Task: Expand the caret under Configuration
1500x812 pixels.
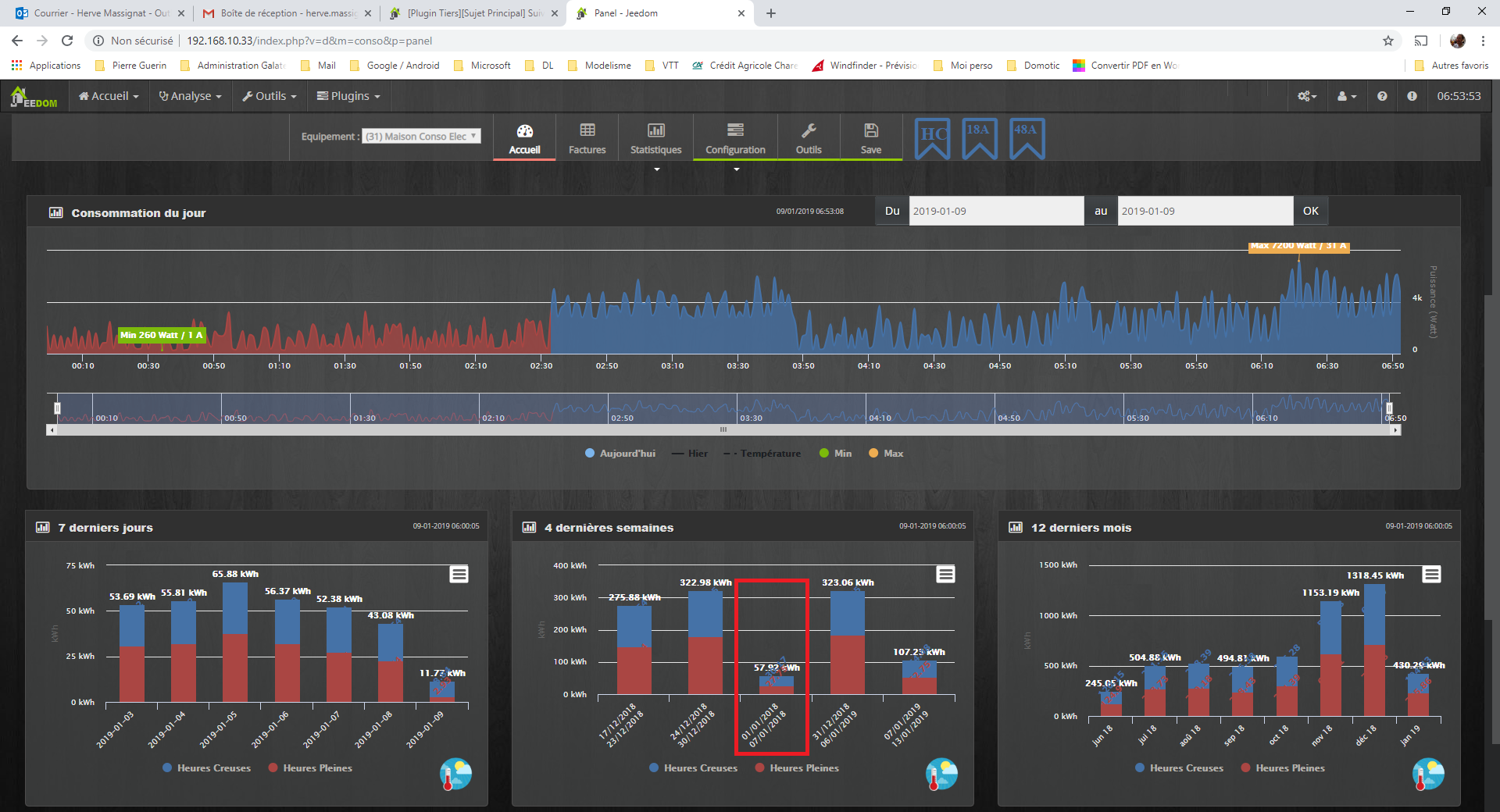Action: 736,169
